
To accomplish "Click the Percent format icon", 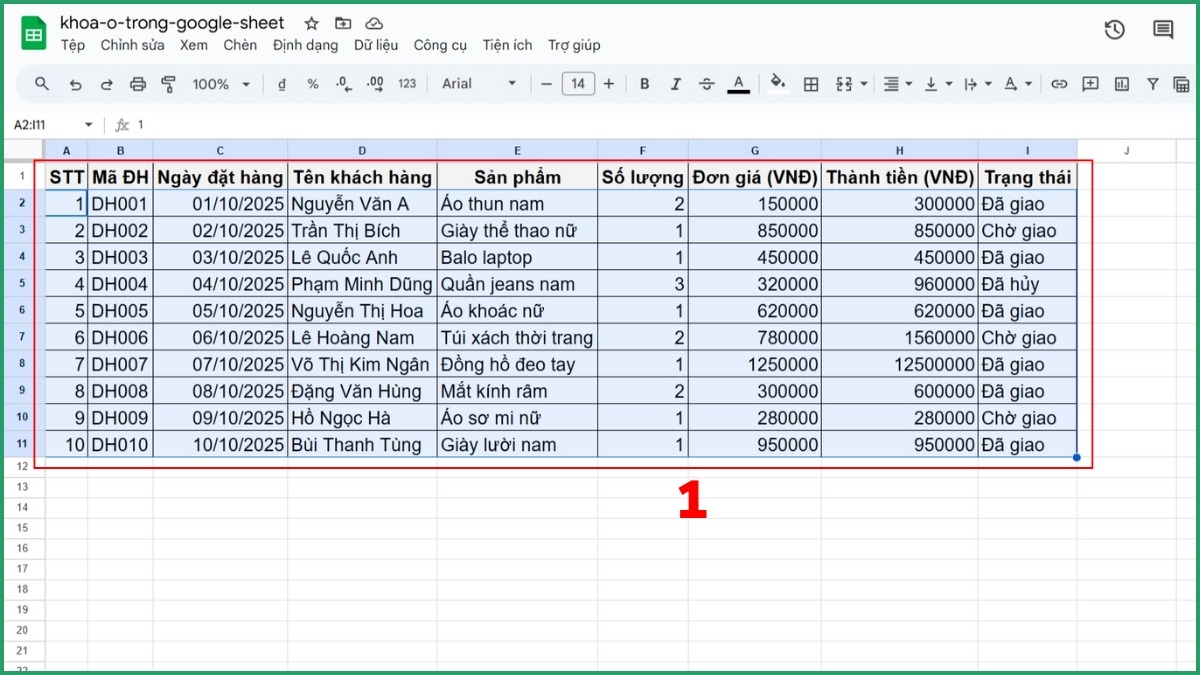I will click(312, 84).
